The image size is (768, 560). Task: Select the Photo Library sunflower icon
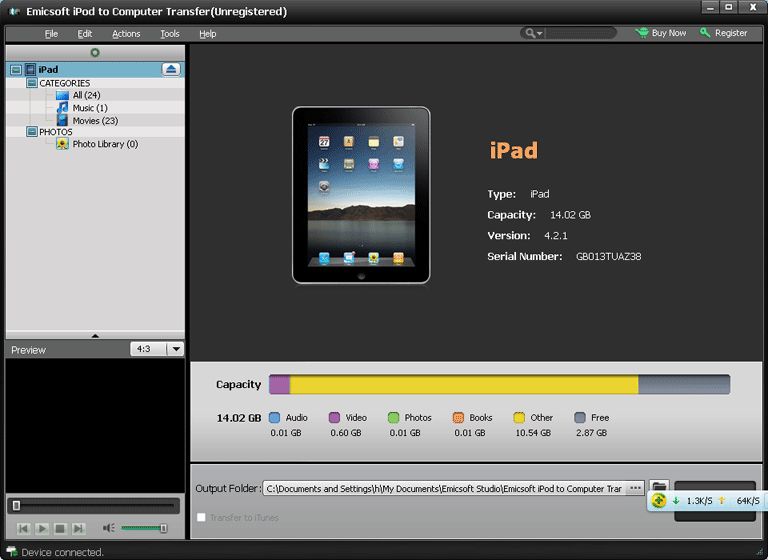click(x=62, y=144)
